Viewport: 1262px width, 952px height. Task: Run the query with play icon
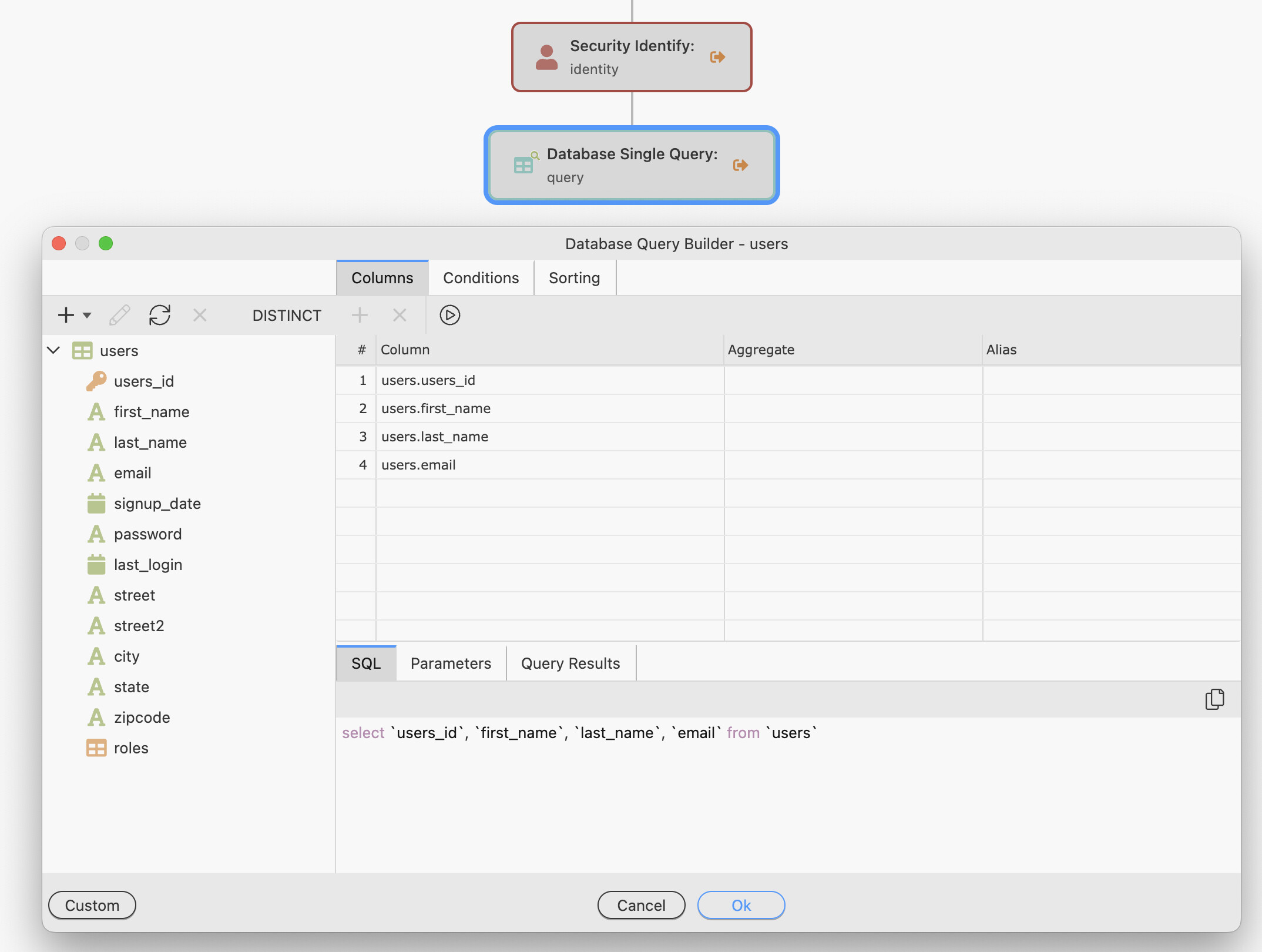(x=450, y=315)
